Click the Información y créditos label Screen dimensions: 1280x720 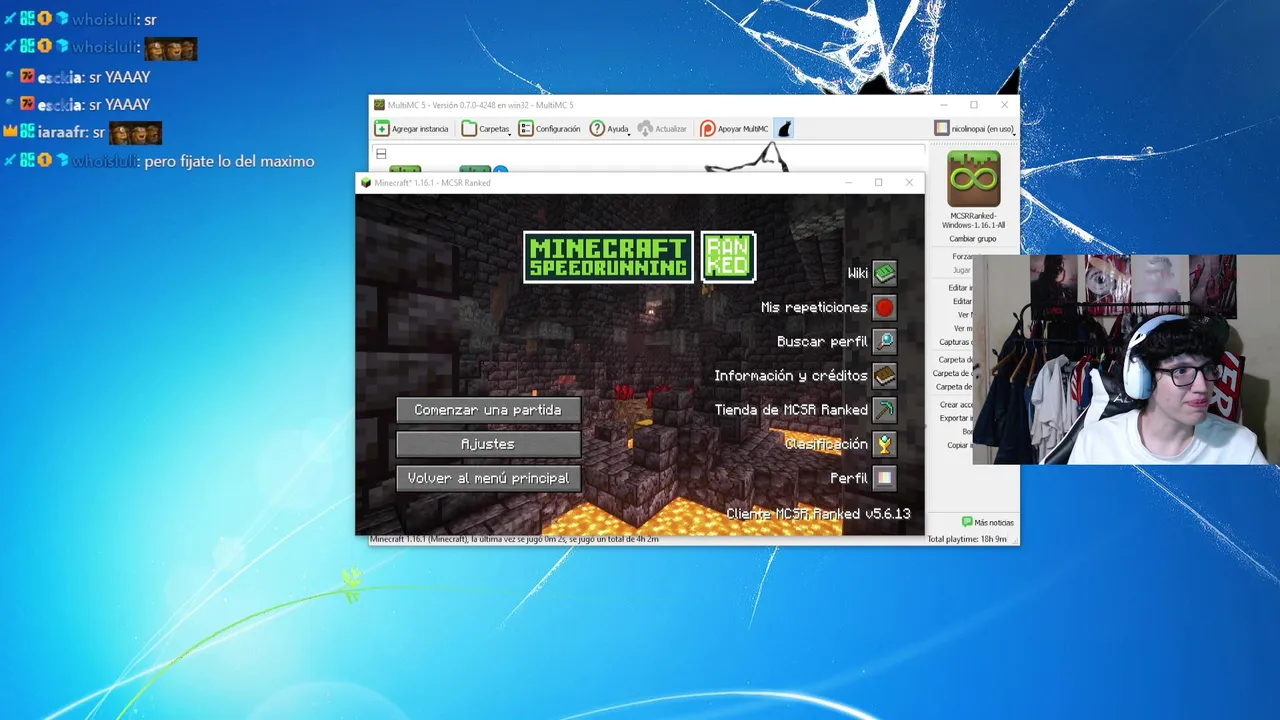(791, 375)
